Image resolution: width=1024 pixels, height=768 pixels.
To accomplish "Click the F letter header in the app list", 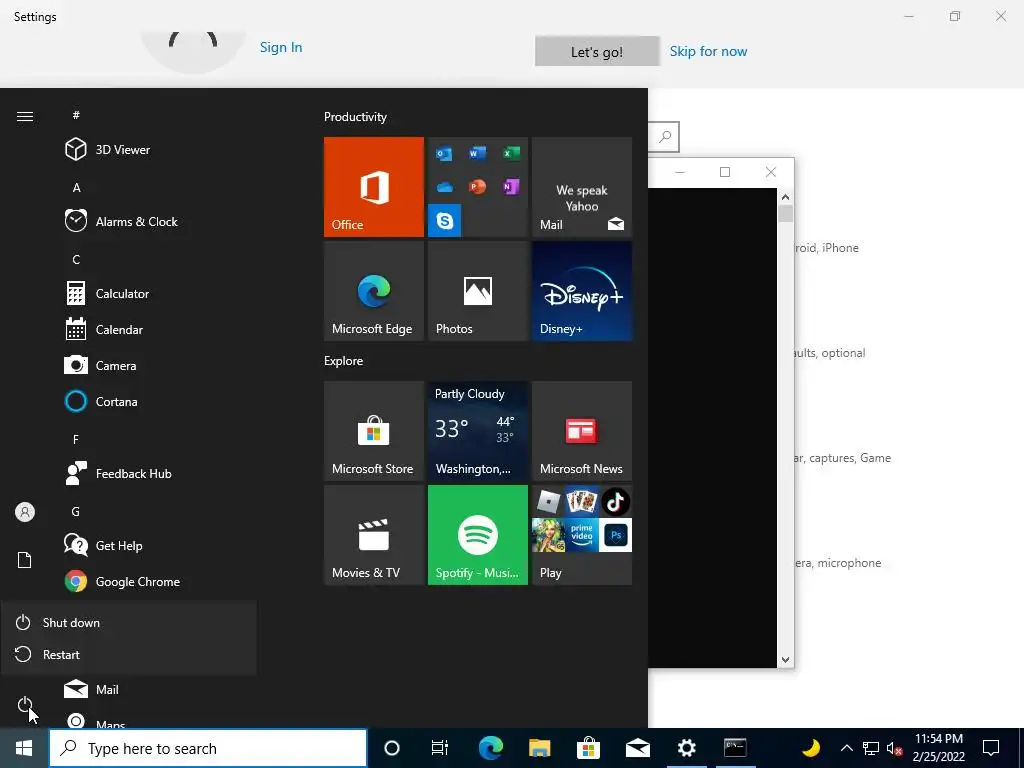I will click(76, 440).
